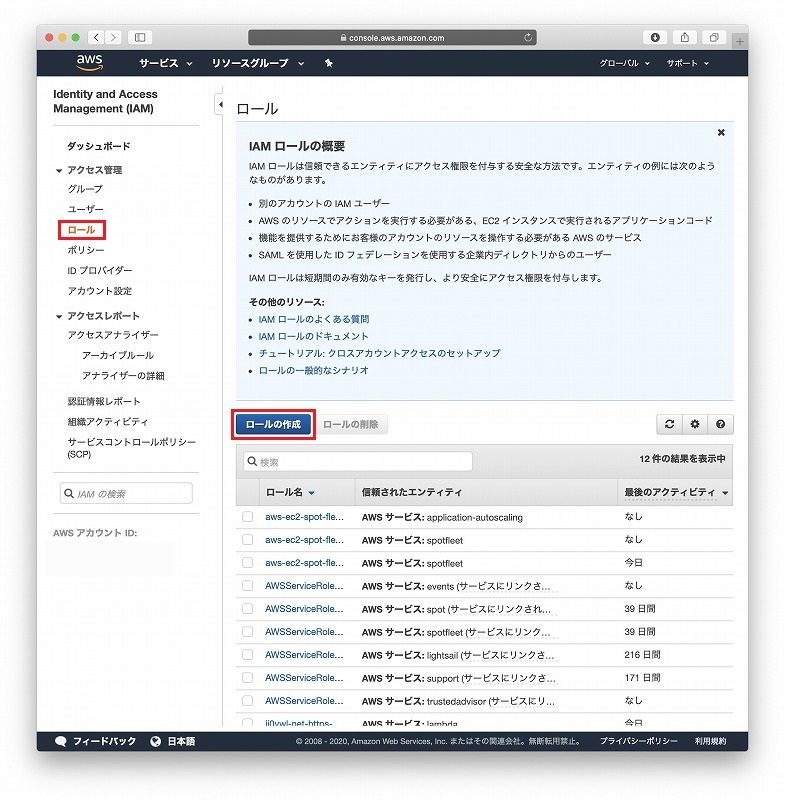
Task: Open サービスコントロールポリシー (SCP) in sidebar
Action: [132, 448]
